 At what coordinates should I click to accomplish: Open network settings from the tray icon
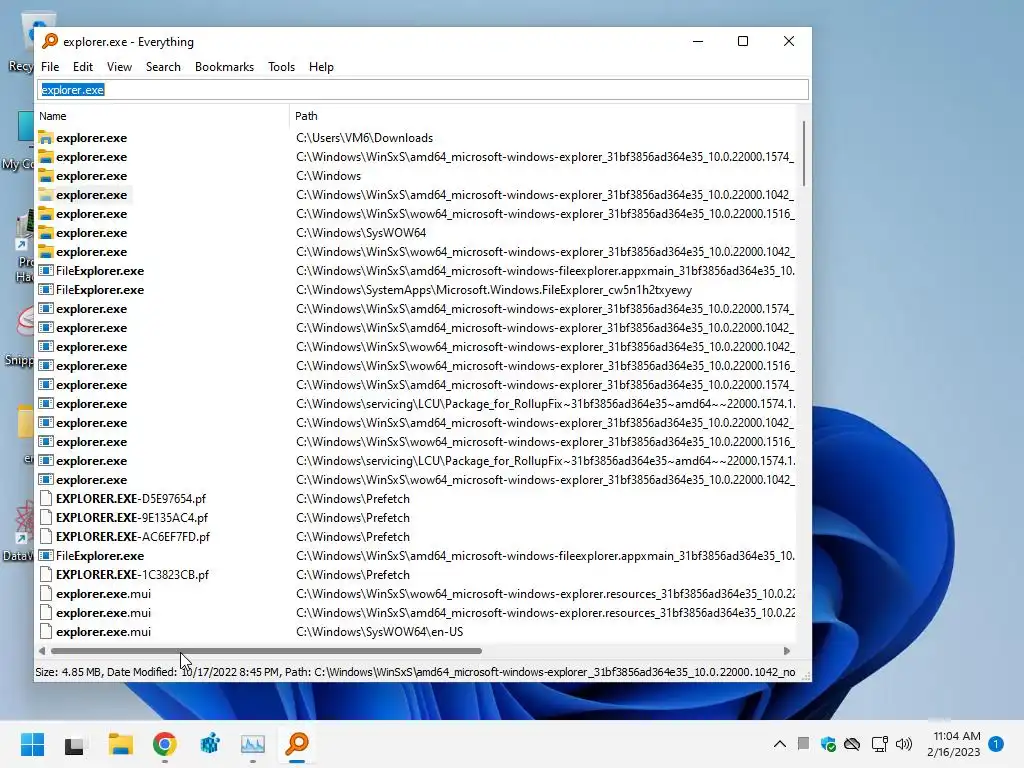tap(880, 744)
